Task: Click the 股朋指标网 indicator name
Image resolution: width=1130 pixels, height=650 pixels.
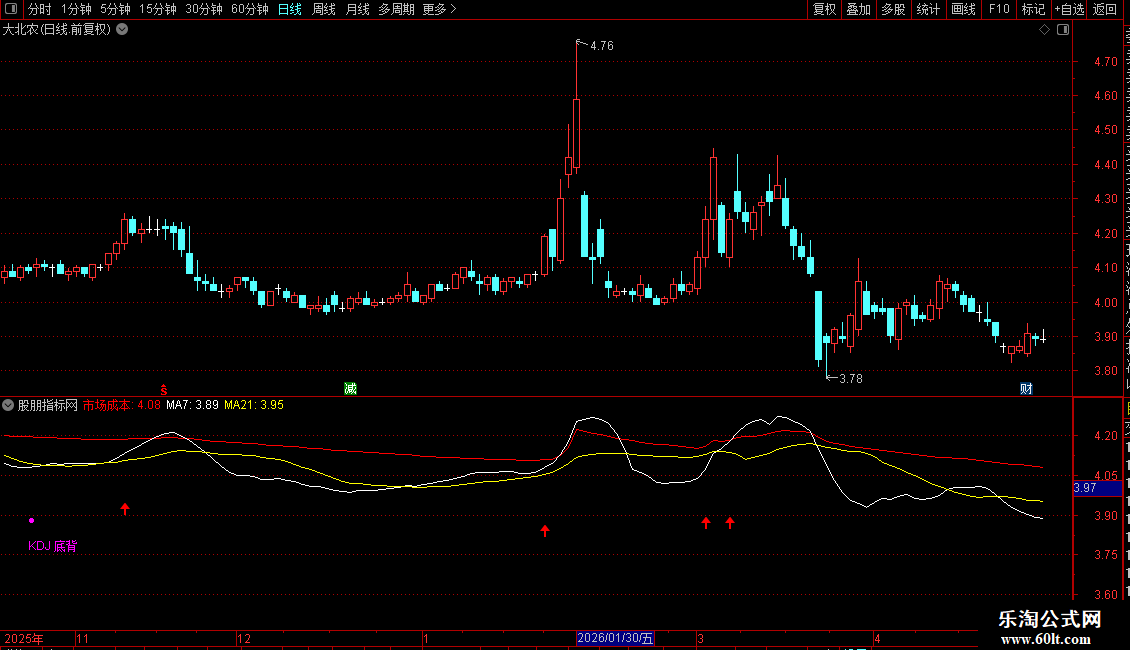Action: [x=48, y=405]
